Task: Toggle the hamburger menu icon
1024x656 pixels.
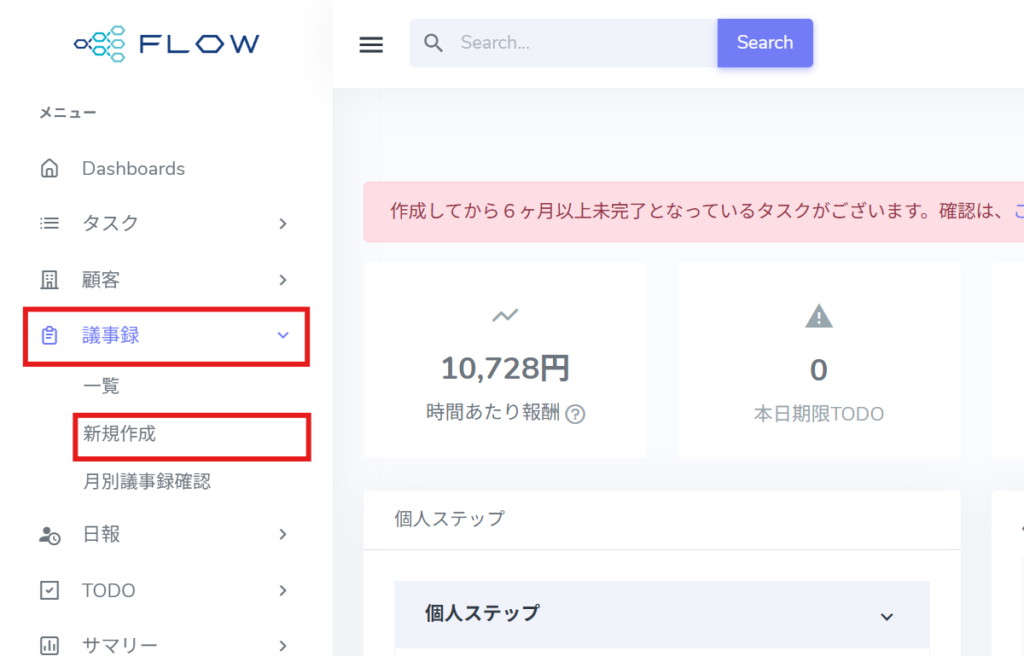Action: point(371,44)
